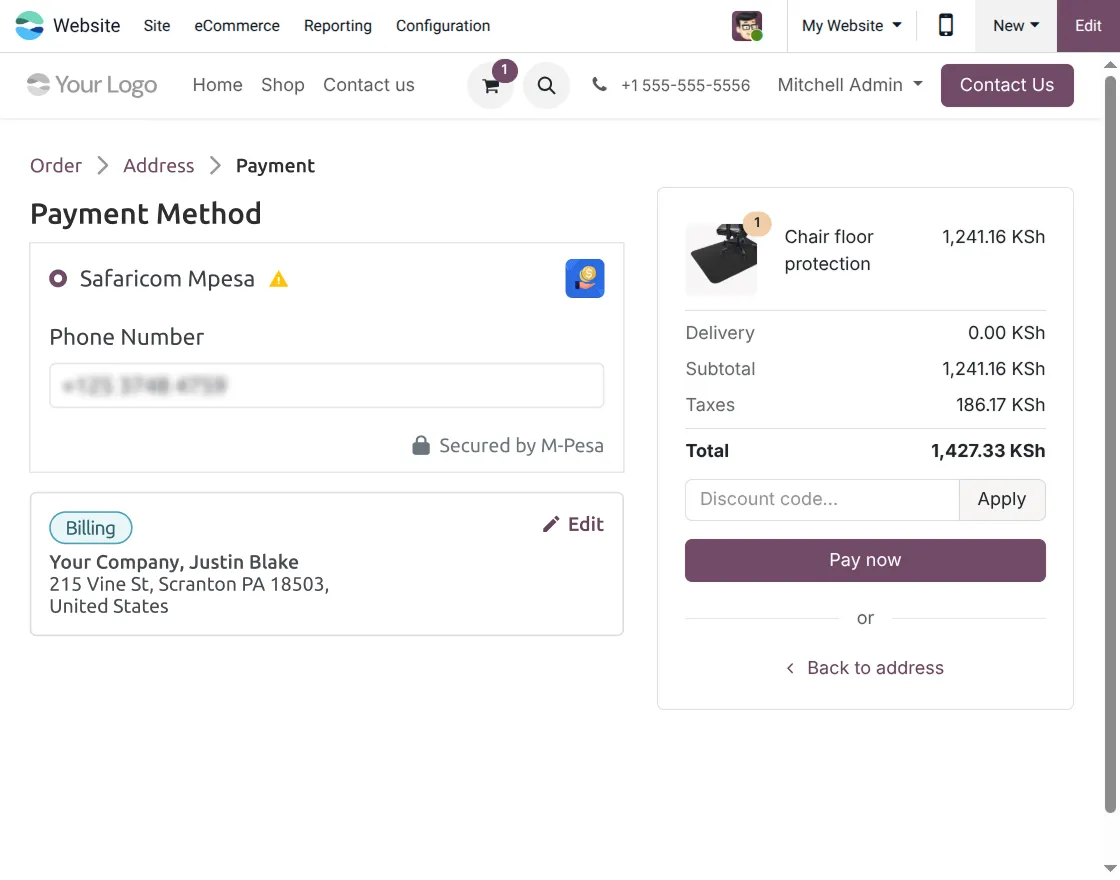Viewport: 1120px width, 880px height.
Task: Open the New dropdown menu
Action: coord(1016,26)
